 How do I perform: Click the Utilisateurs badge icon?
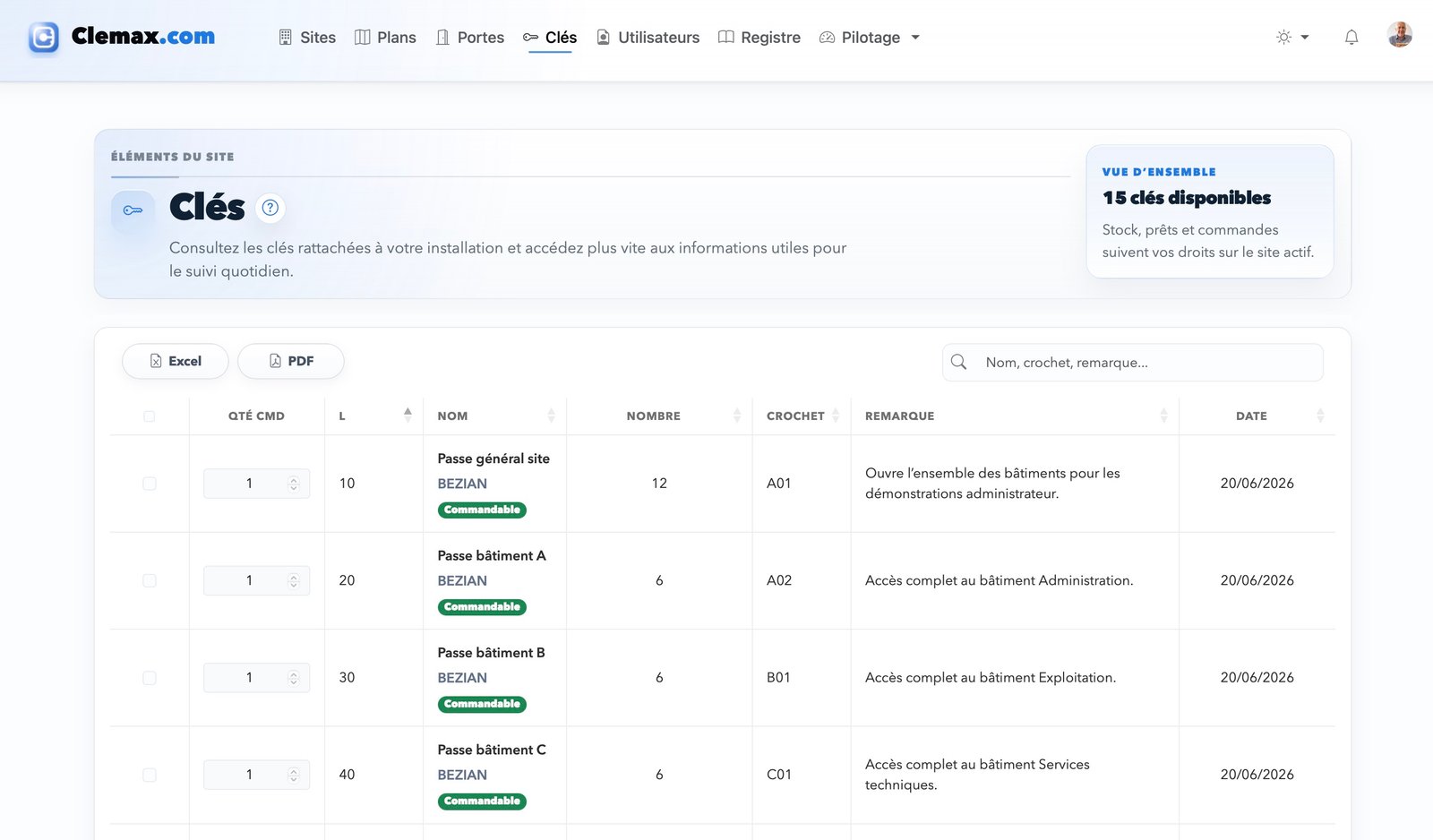pos(603,38)
